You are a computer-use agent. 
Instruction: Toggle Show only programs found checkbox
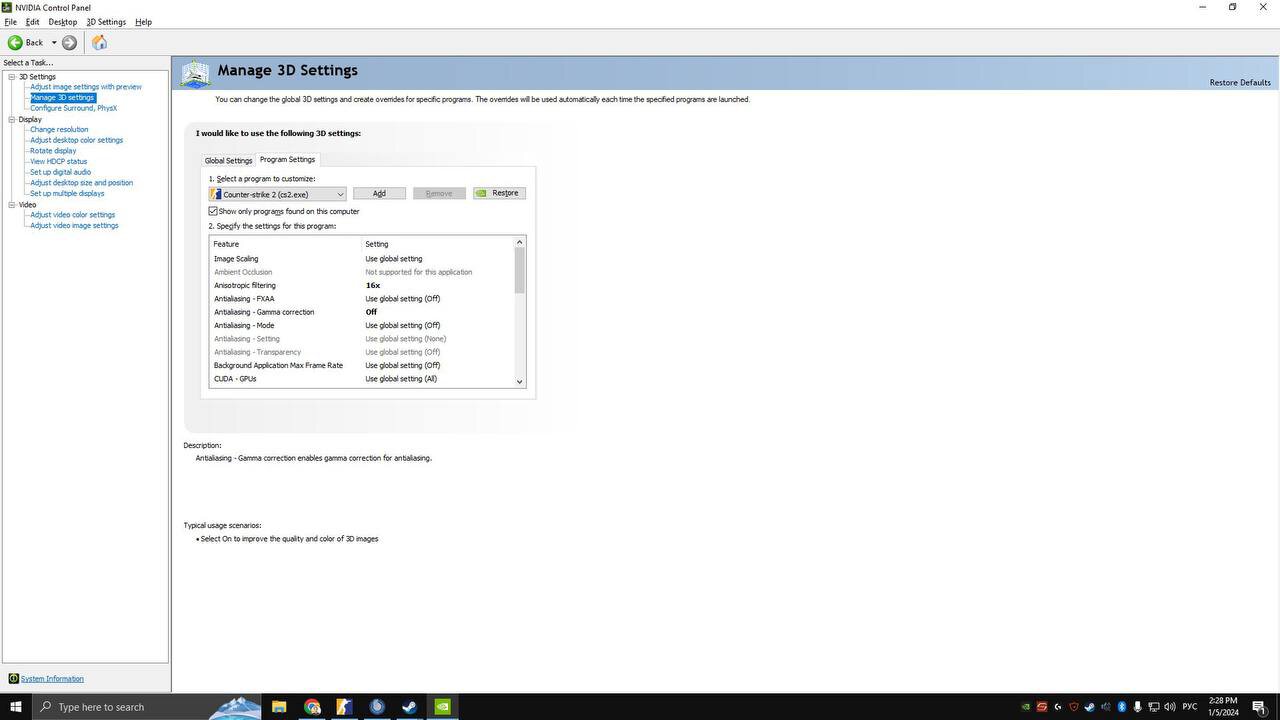coord(213,211)
